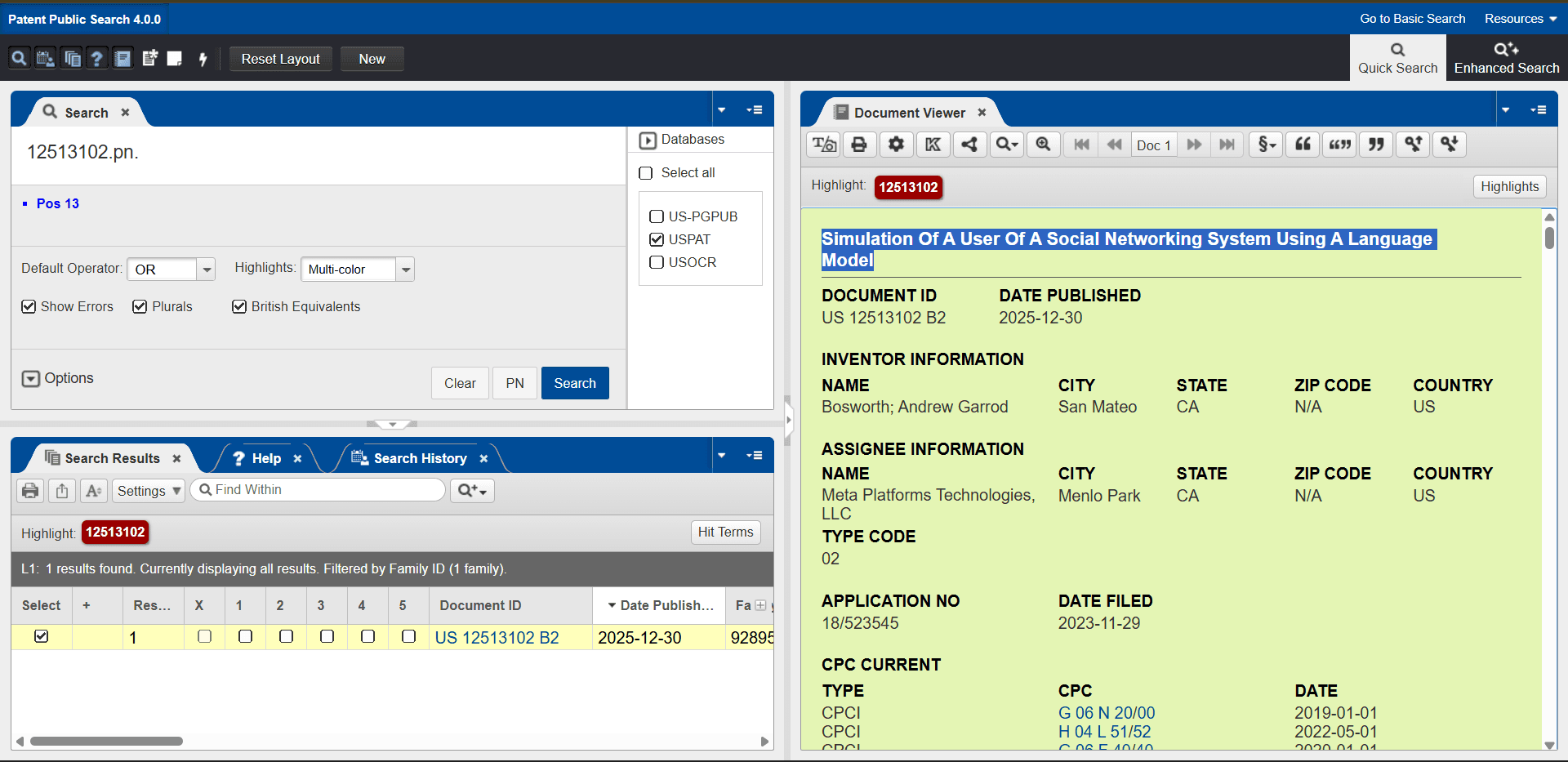Print search results list
Viewport: 1568px width, 762px height.
tap(30, 491)
